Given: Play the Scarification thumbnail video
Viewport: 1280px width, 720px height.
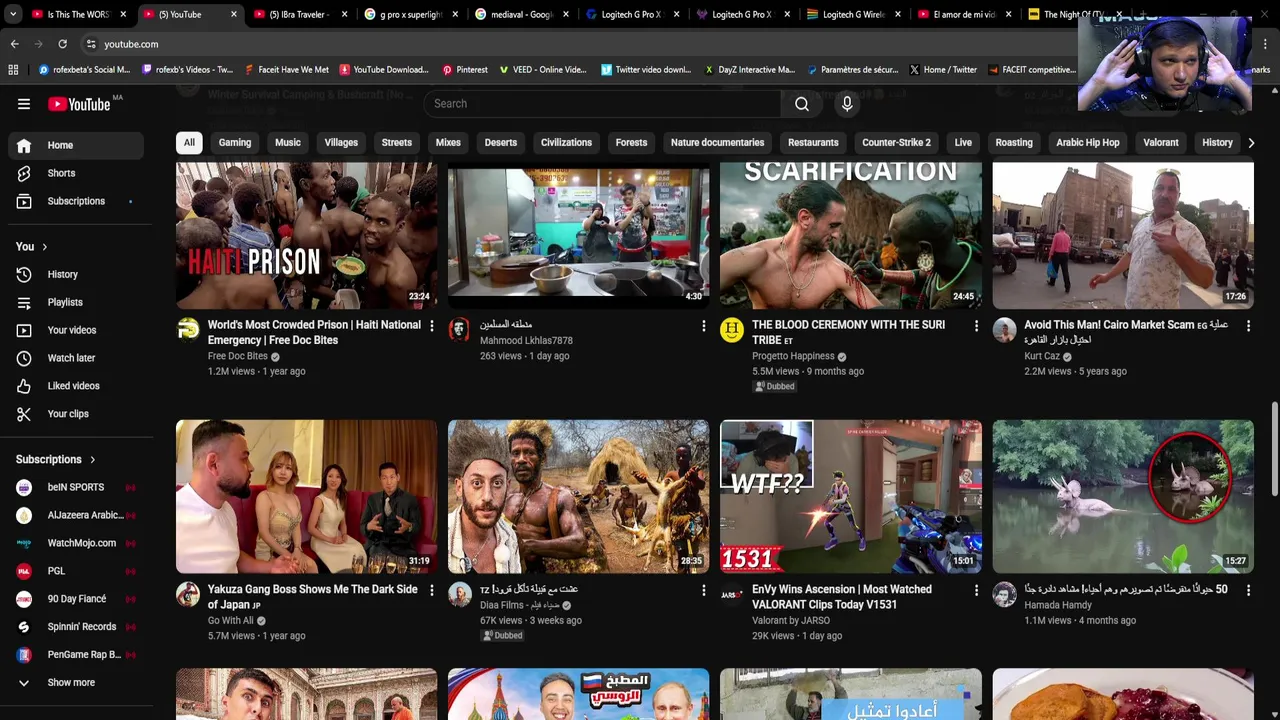Looking at the screenshot, I should coord(851,235).
